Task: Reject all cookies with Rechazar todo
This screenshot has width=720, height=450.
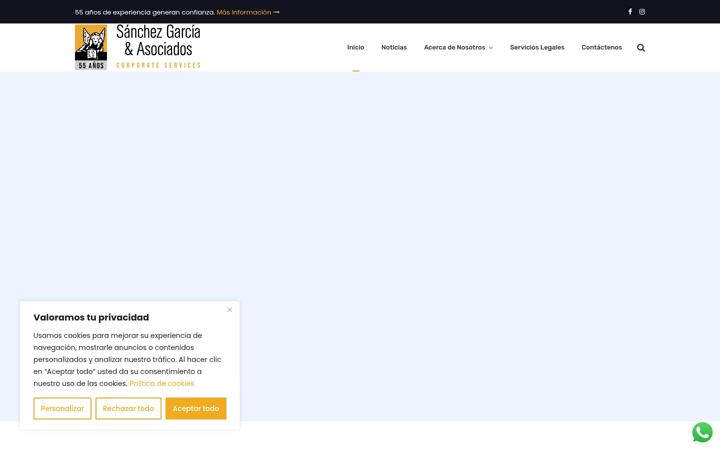Action: (129, 409)
